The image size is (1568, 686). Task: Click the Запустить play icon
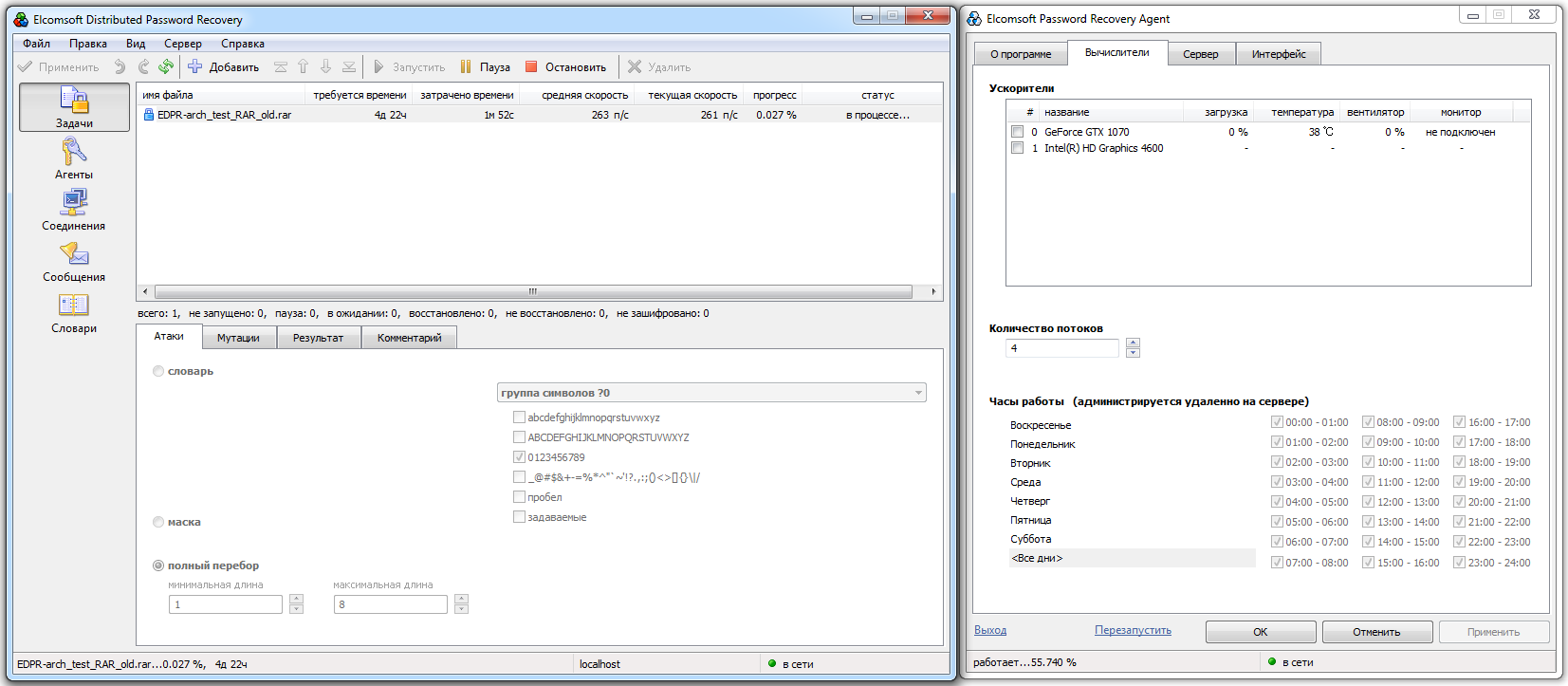(378, 66)
